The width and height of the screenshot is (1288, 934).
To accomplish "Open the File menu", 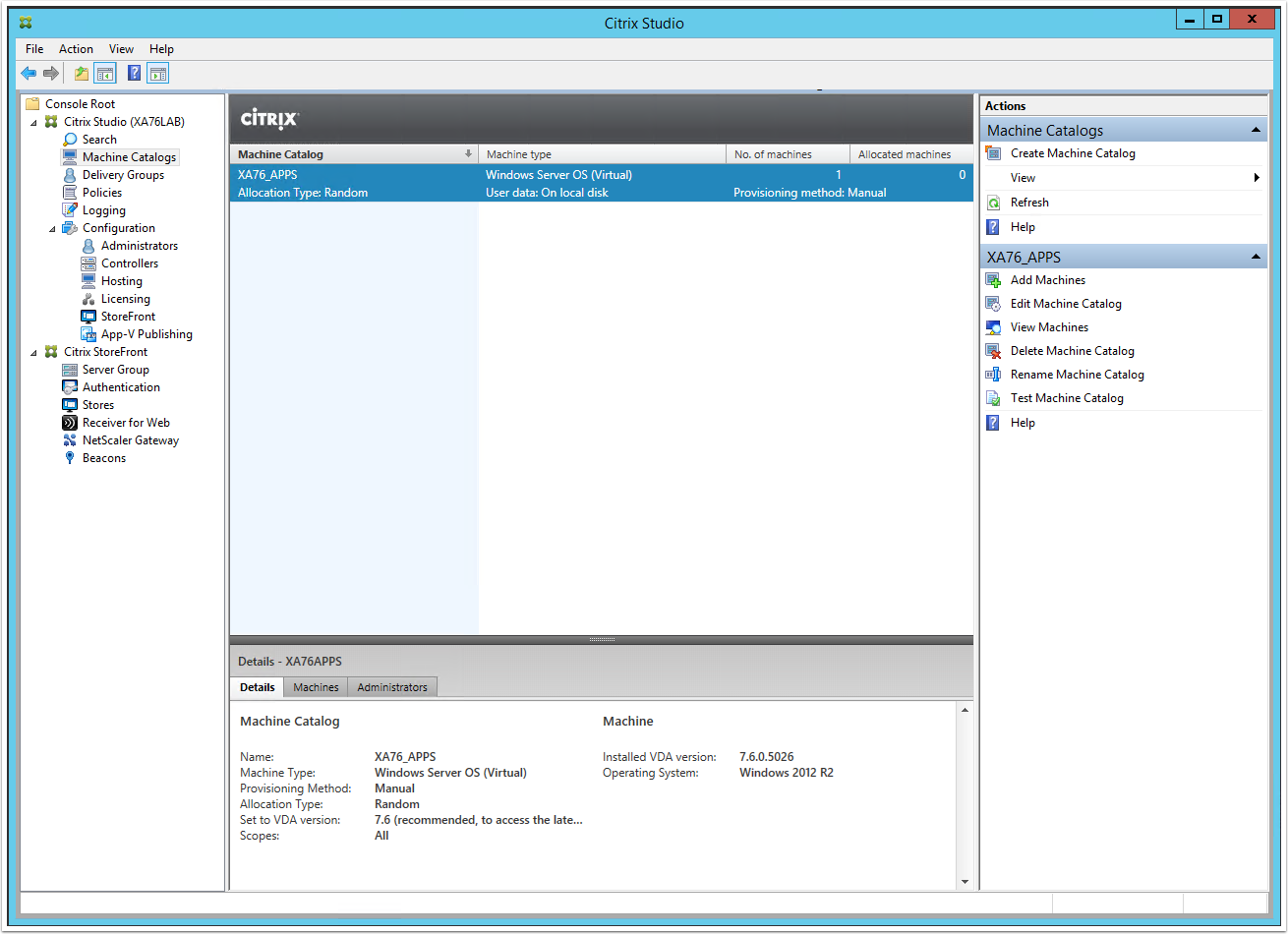I will 34,49.
